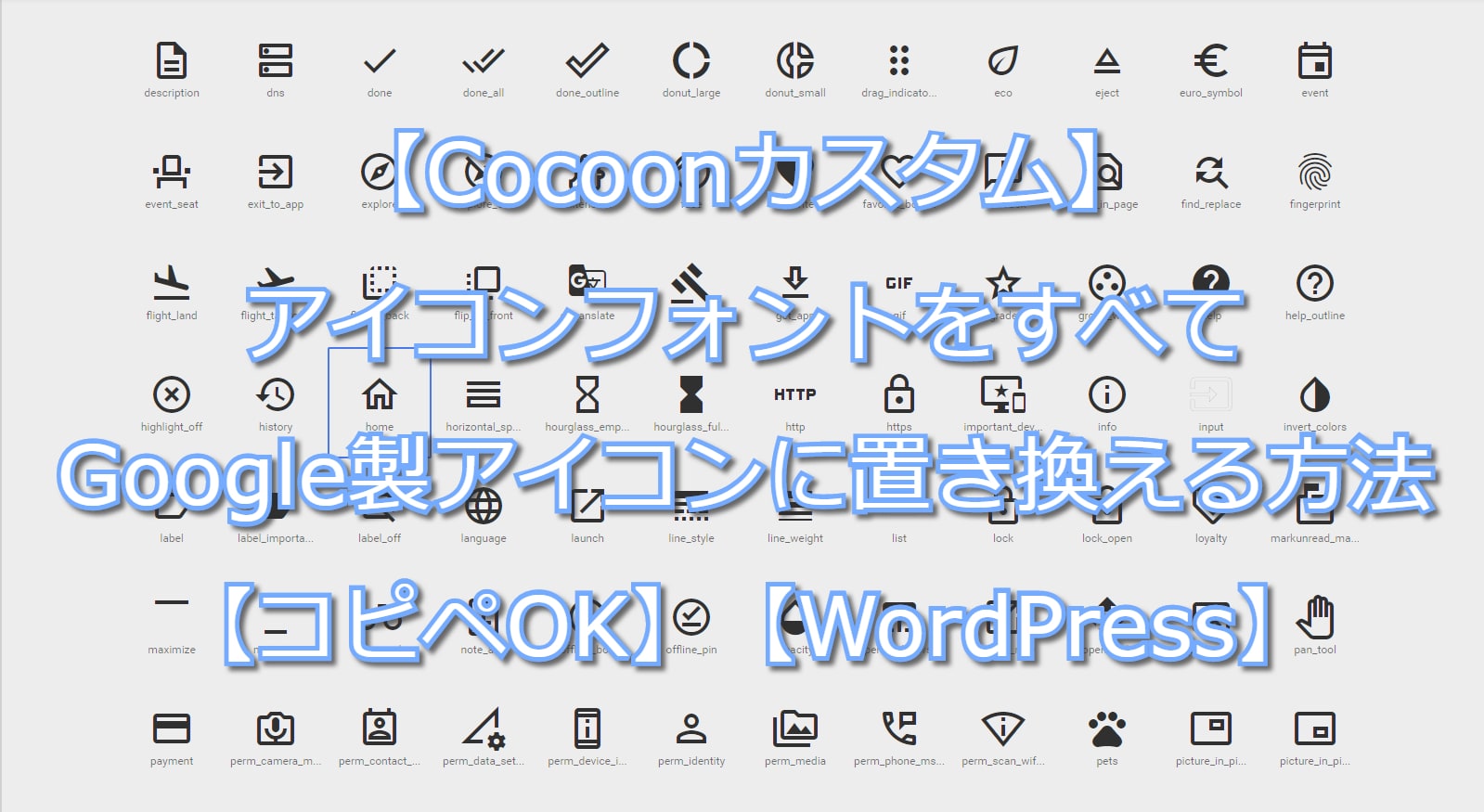The image size is (1484, 812).
Task: Select the hourglass_empty icon
Action: [x=587, y=394]
